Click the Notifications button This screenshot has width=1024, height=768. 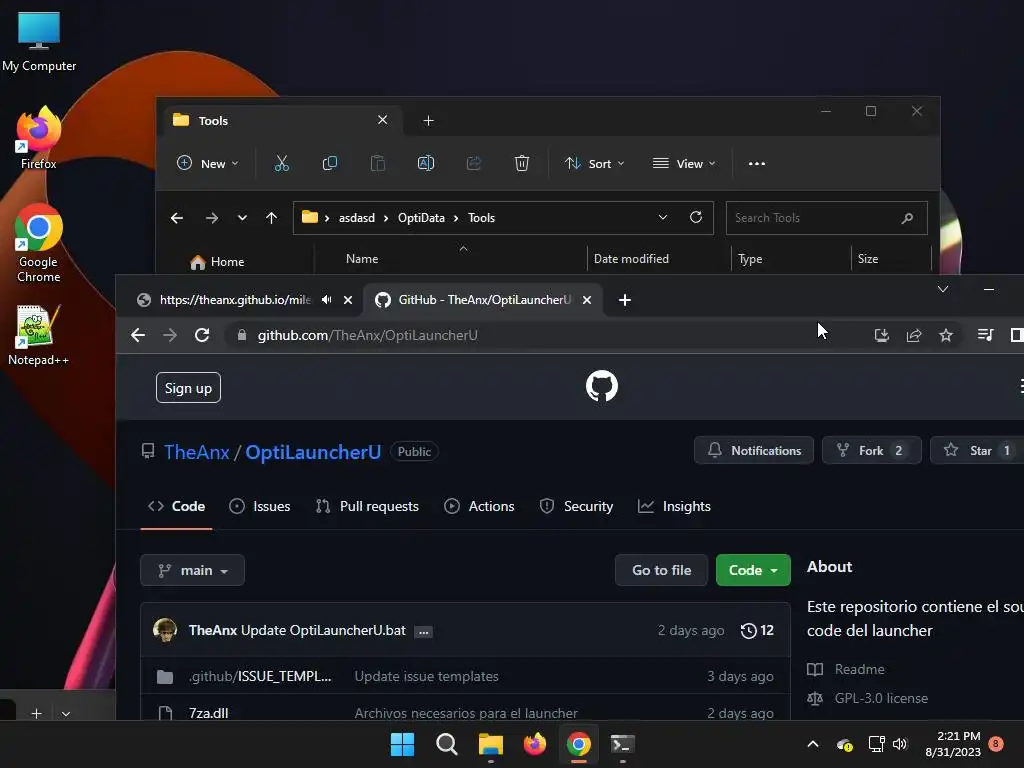pyautogui.click(x=754, y=451)
